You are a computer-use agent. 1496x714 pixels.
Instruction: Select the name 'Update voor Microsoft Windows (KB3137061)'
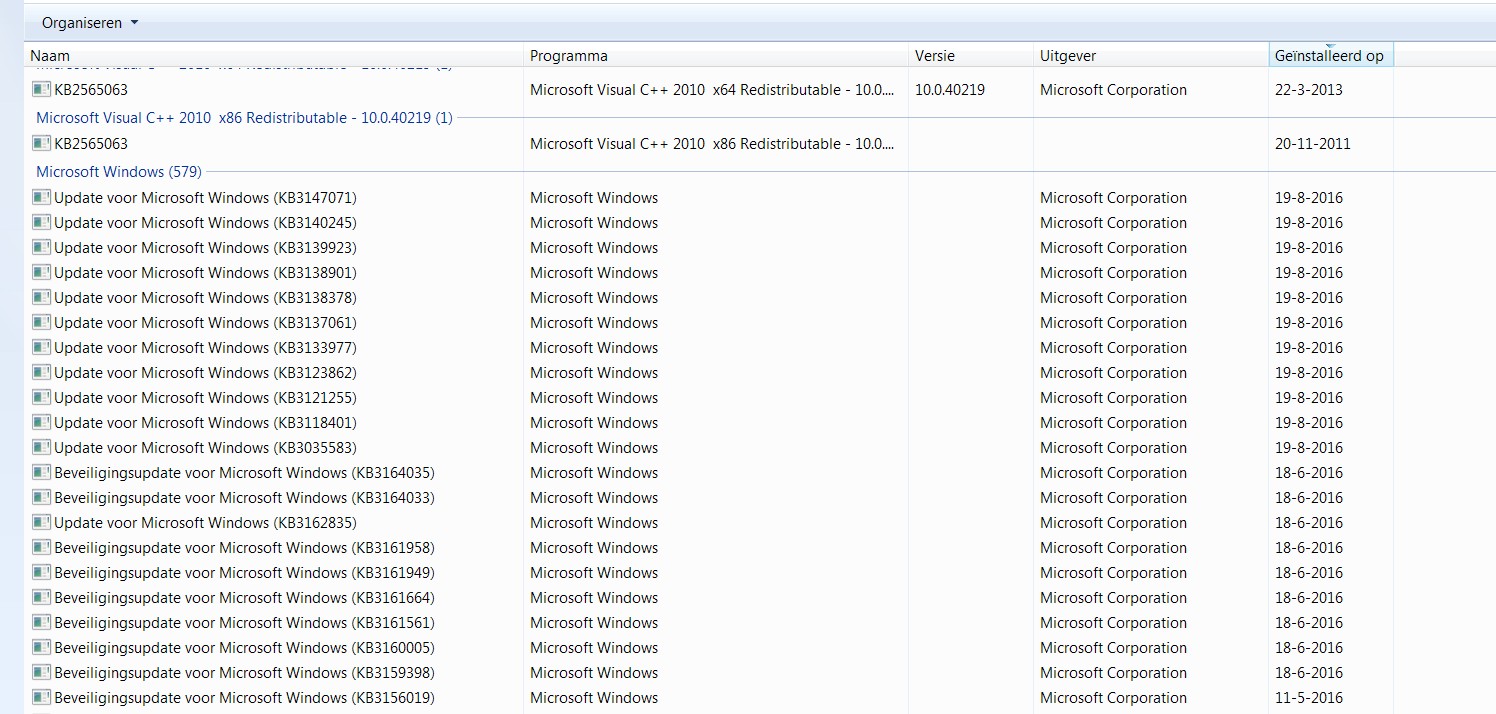(x=205, y=323)
